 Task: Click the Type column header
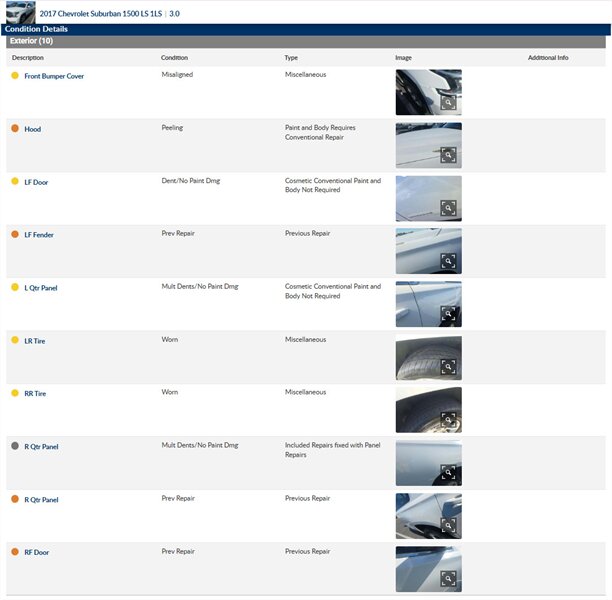click(291, 58)
